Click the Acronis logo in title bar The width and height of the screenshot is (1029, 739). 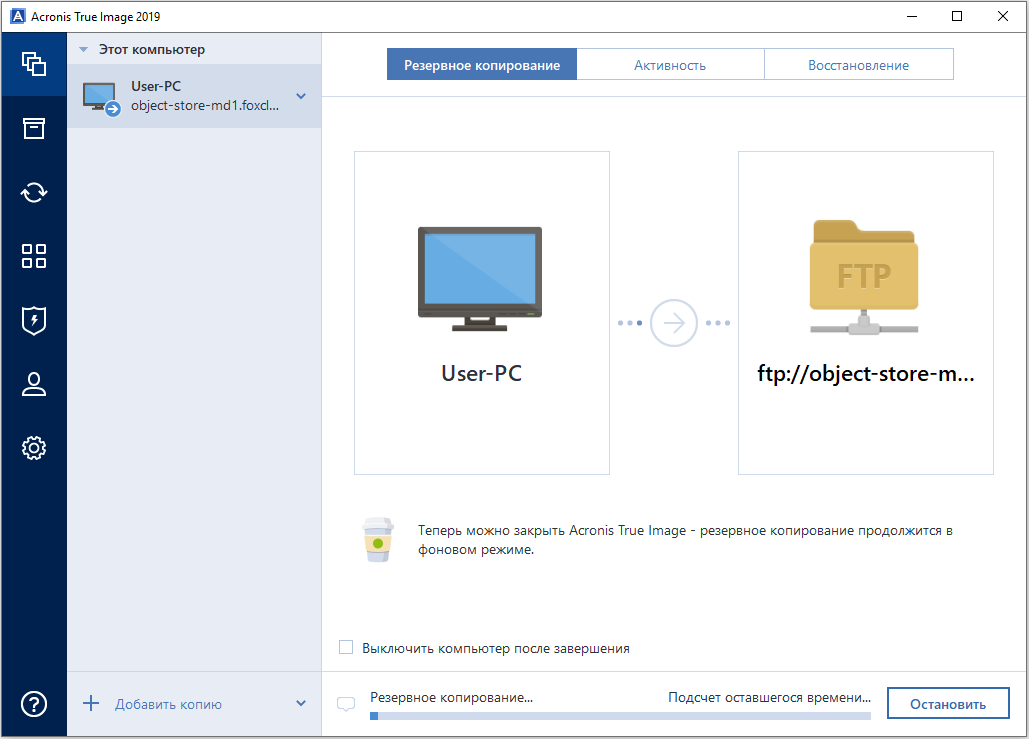pos(18,16)
